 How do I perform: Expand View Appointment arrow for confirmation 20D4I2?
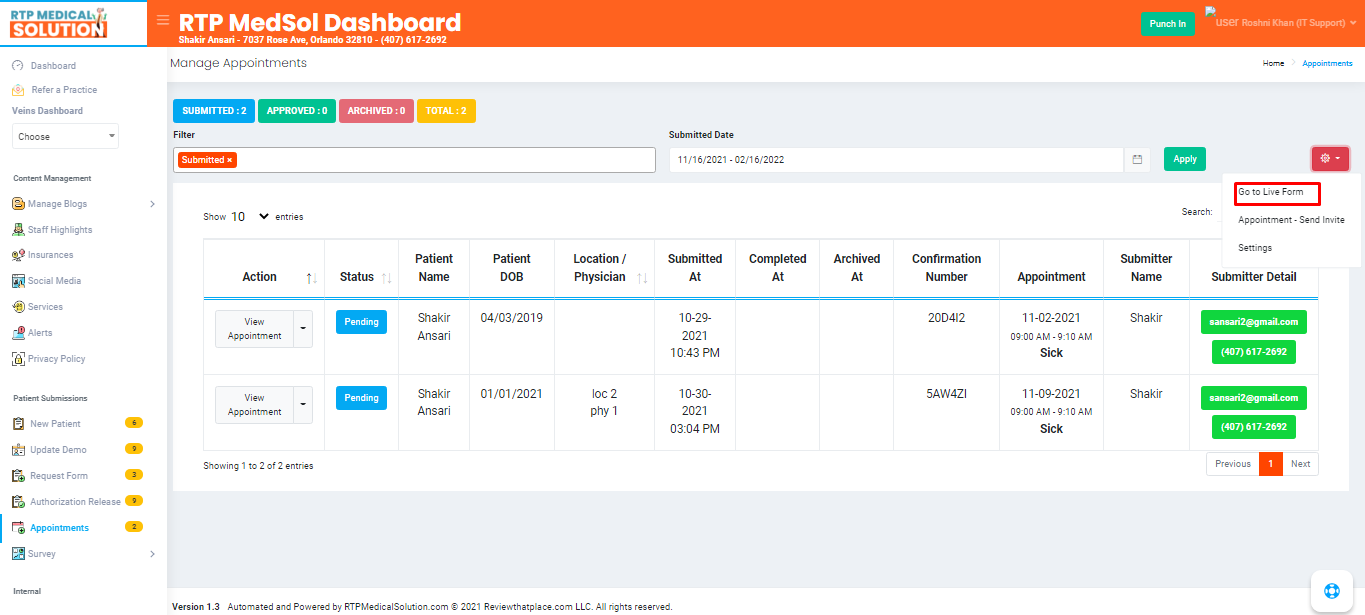303,329
